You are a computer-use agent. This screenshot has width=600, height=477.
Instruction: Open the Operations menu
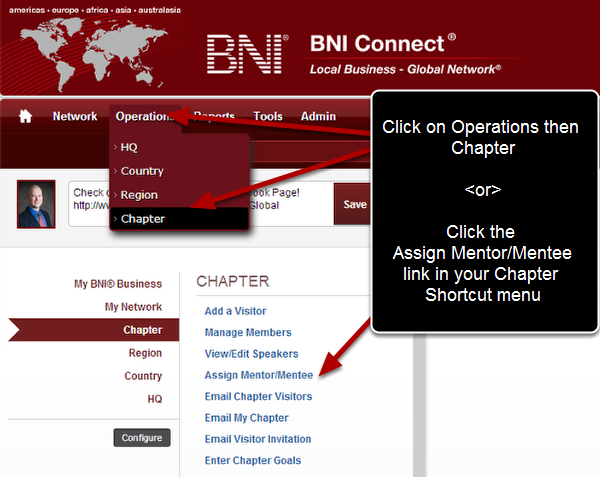(x=145, y=117)
